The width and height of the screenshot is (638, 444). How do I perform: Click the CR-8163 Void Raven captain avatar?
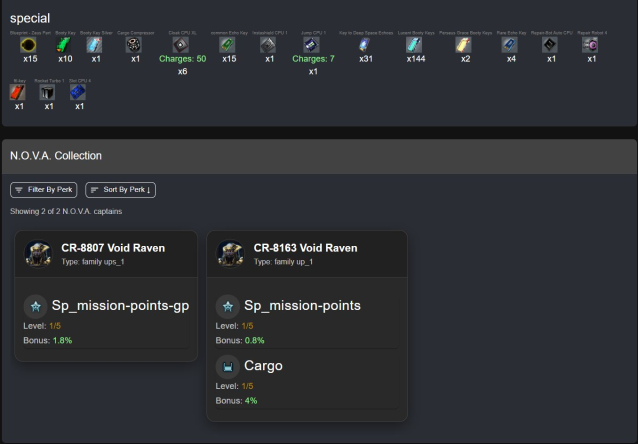pyautogui.click(x=232, y=254)
